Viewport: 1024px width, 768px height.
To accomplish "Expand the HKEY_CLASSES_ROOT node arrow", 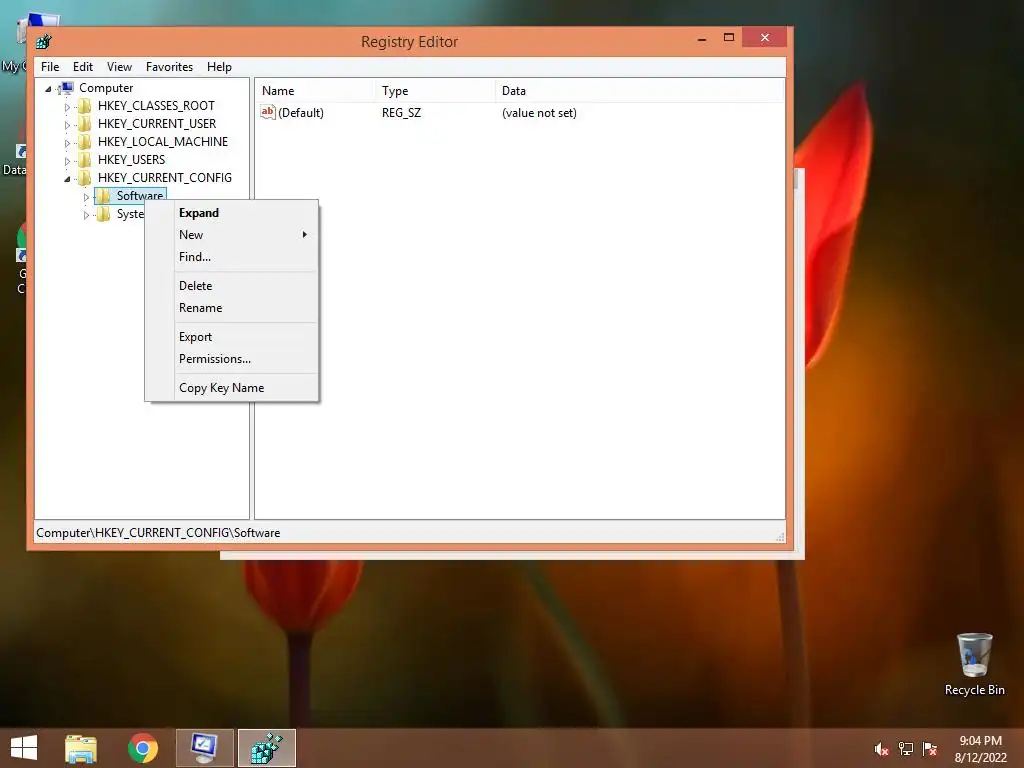I will pos(67,106).
